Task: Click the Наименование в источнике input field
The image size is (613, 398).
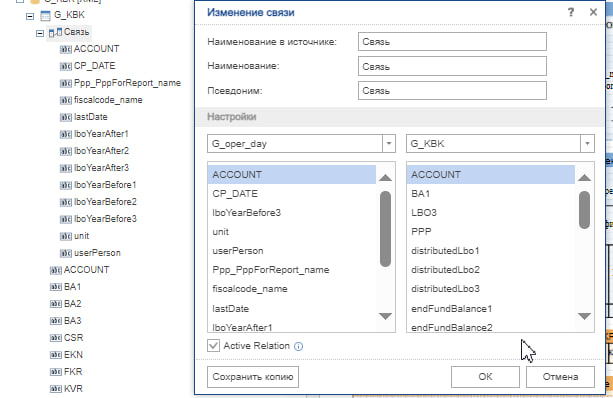Action: [x=452, y=41]
